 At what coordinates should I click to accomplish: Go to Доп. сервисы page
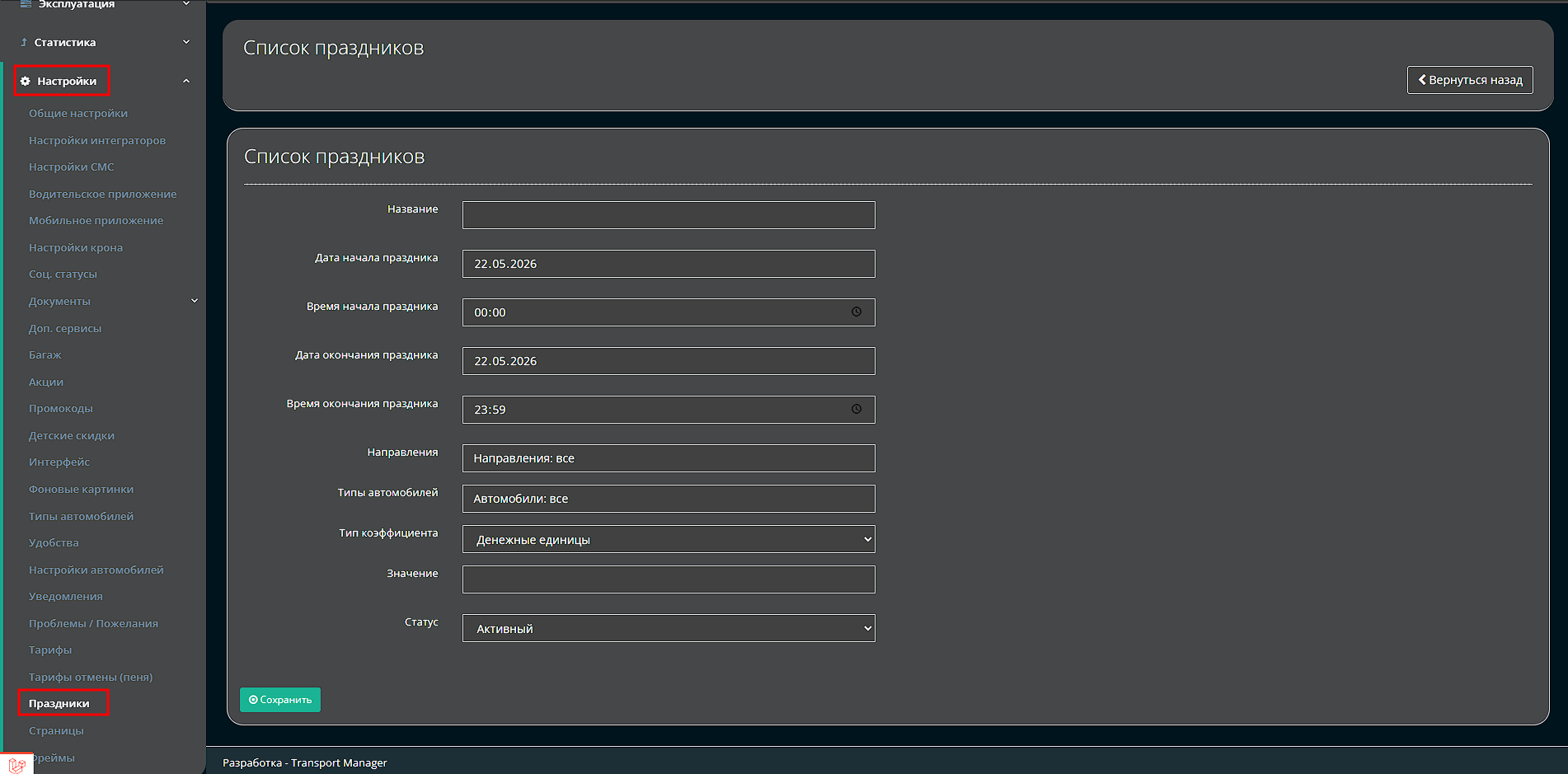point(65,328)
